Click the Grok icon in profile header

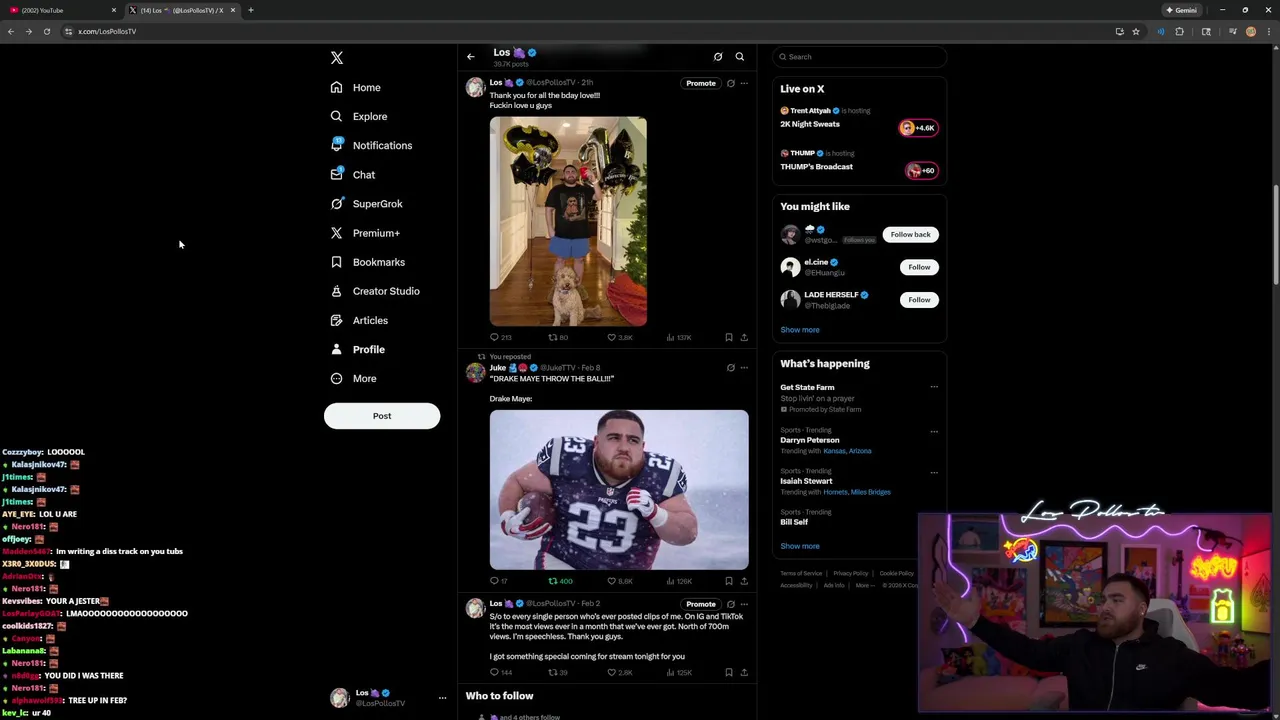718,57
